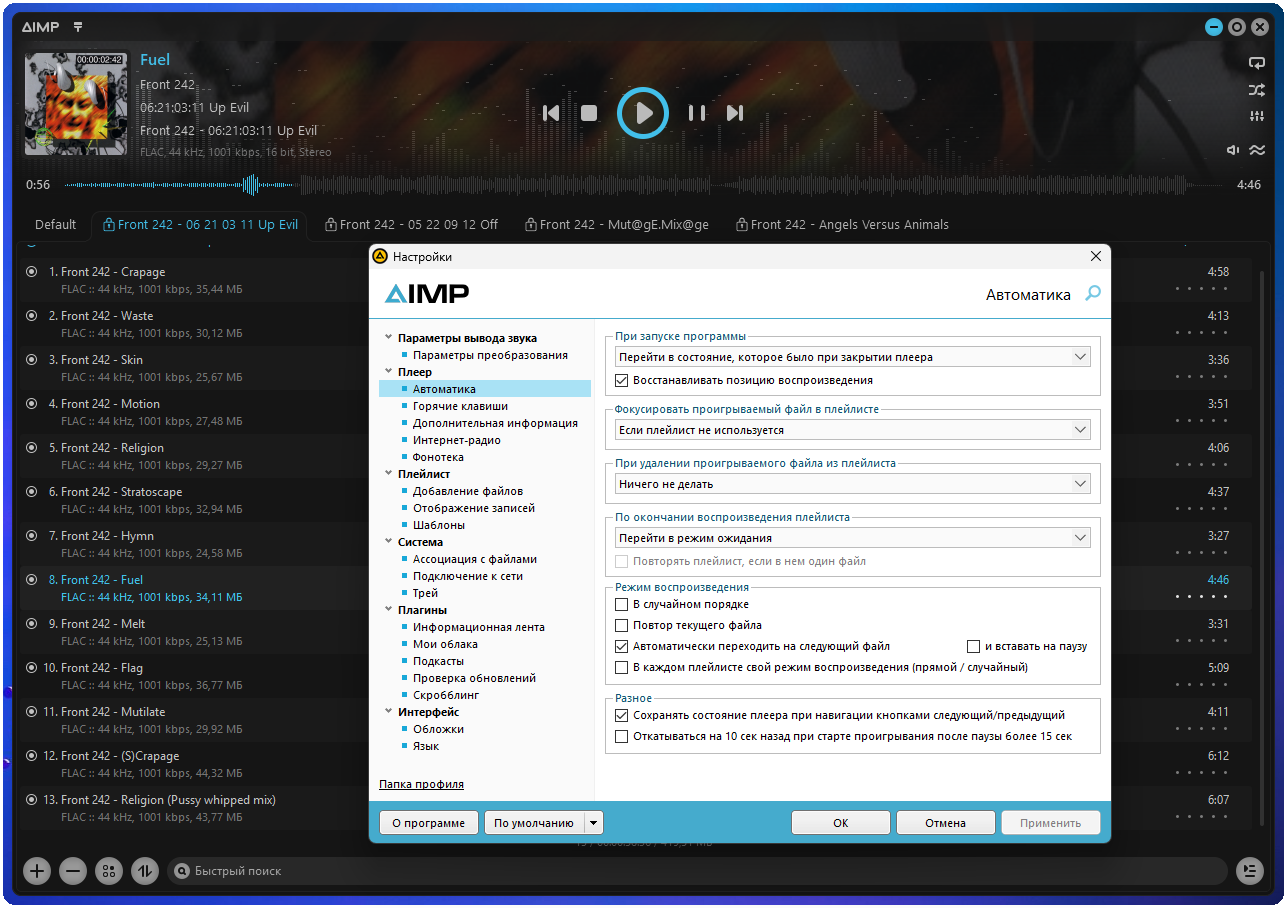Screen dimensions: 1287x908
Task: Open the Front 242 - Mut@gE.Mix@ge tab
Action: pos(616,225)
